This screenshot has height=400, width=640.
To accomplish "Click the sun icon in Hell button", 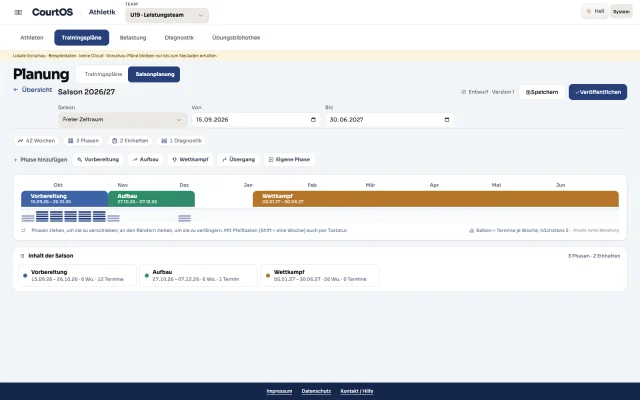I will (x=589, y=11).
